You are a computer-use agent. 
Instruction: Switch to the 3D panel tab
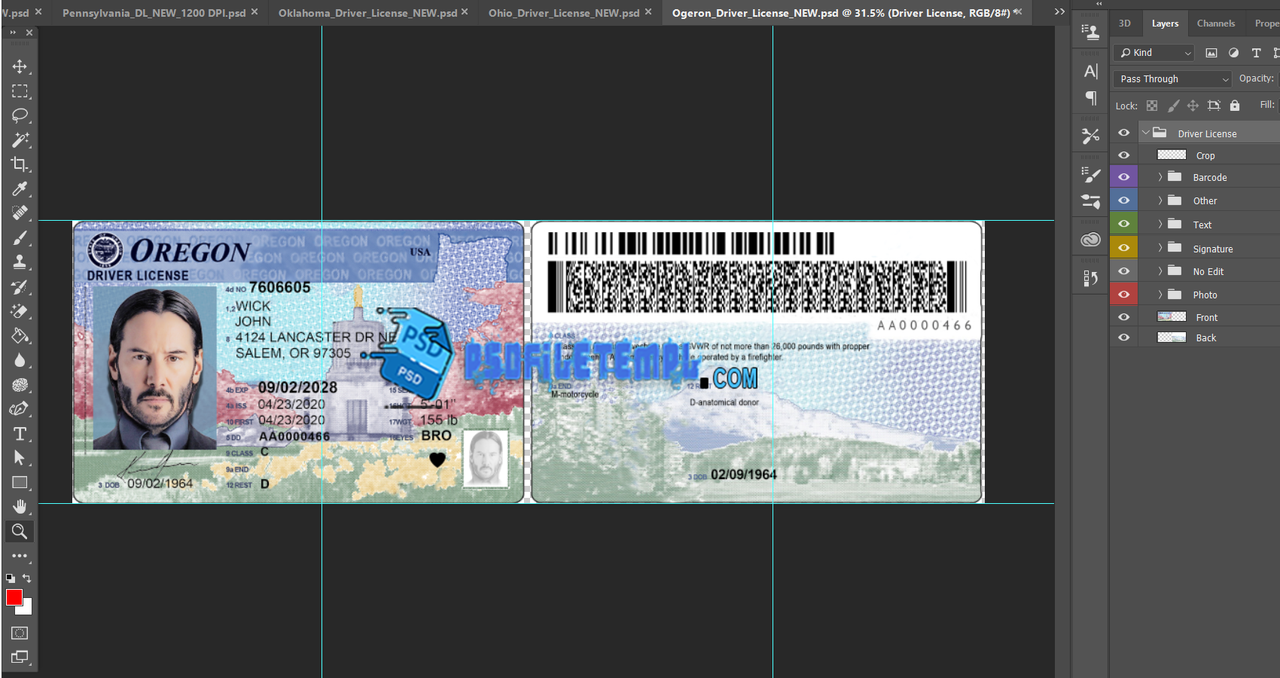tap(1125, 23)
